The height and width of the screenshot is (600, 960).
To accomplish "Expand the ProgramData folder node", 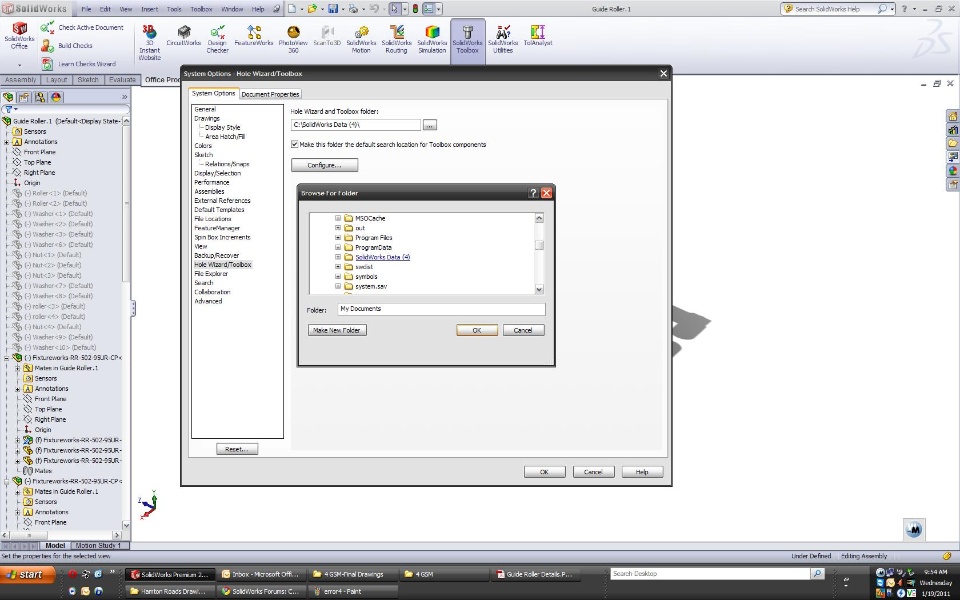I will coord(337,247).
